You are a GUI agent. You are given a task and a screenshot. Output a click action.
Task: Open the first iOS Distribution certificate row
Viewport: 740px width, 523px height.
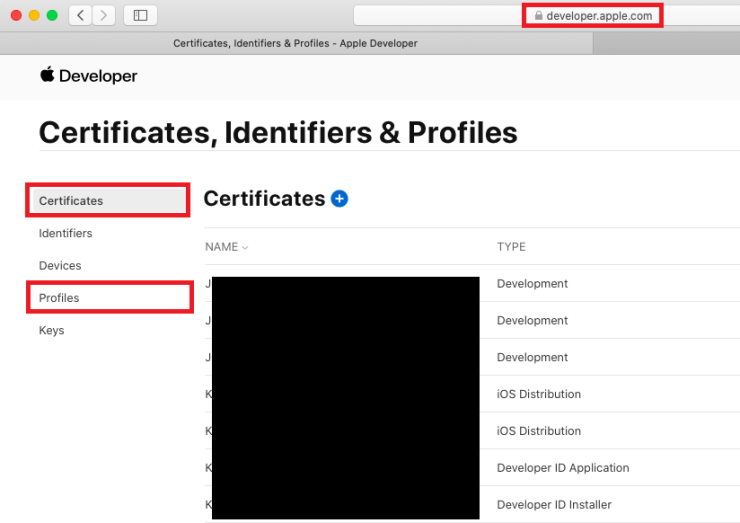pos(538,394)
